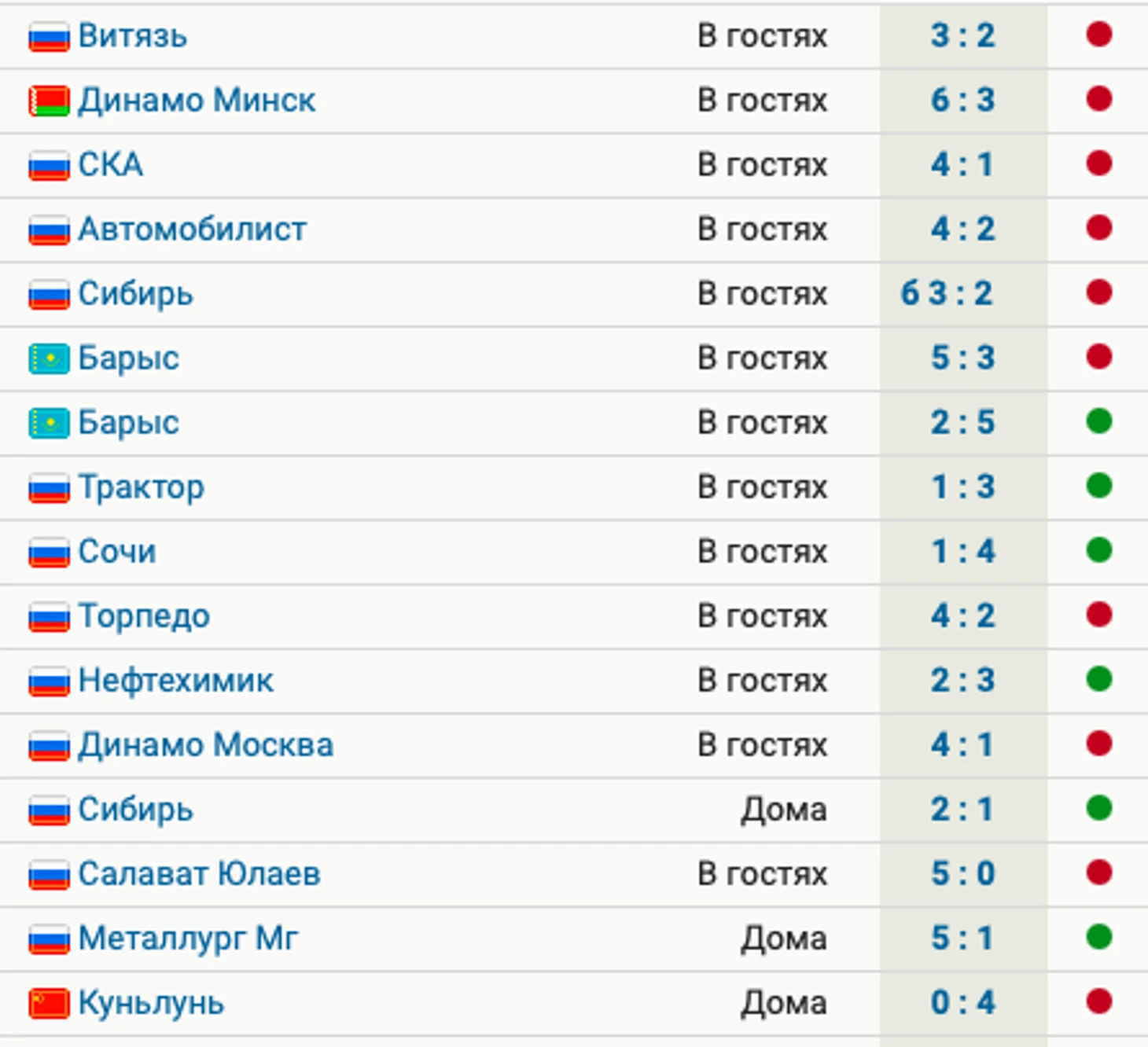Screen dimensions: 1148x1047
Task: Click the Belarus flag beside Динамо Минск
Action: (x=49, y=101)
